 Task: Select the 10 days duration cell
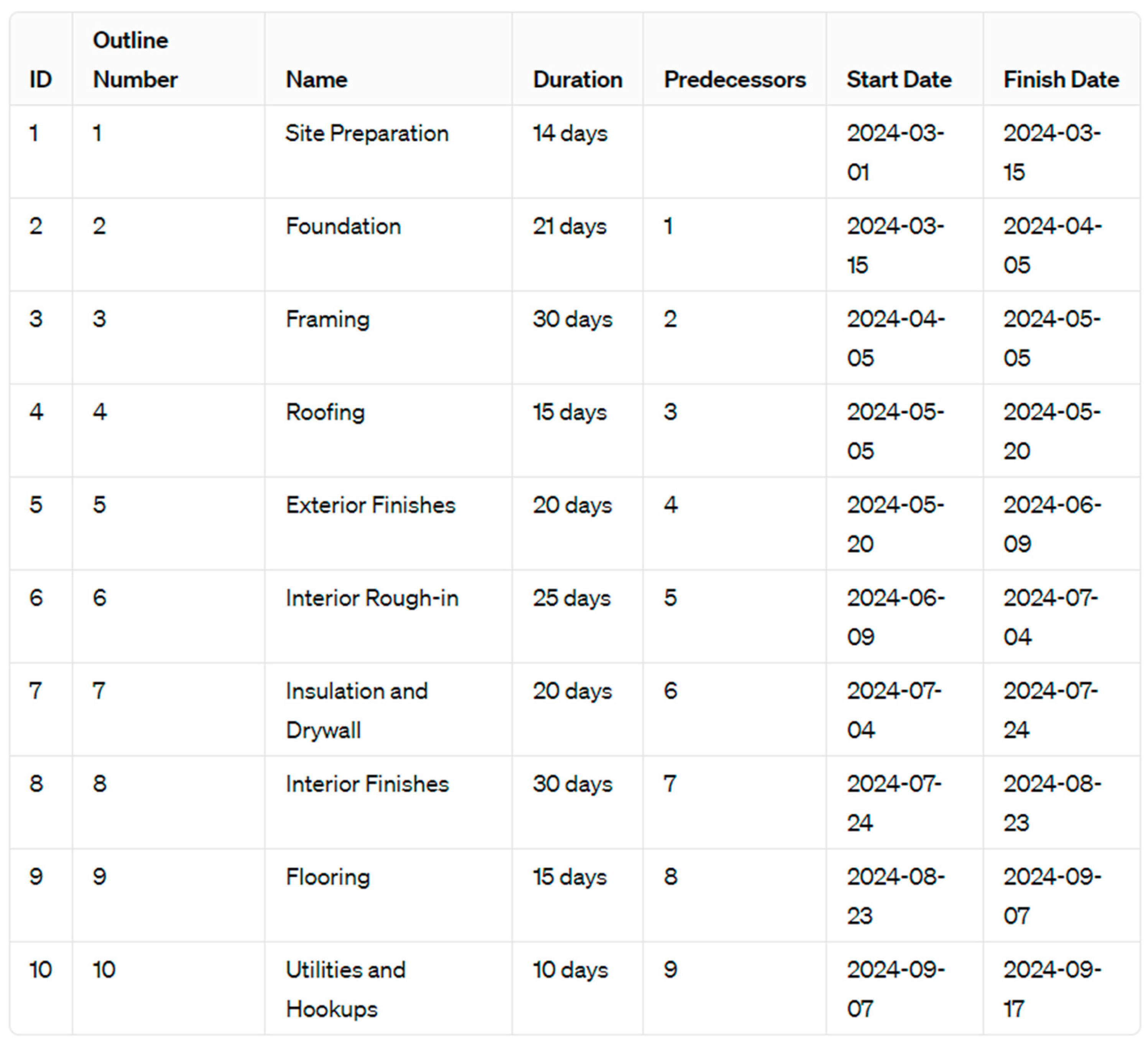[x=570, y=970]
